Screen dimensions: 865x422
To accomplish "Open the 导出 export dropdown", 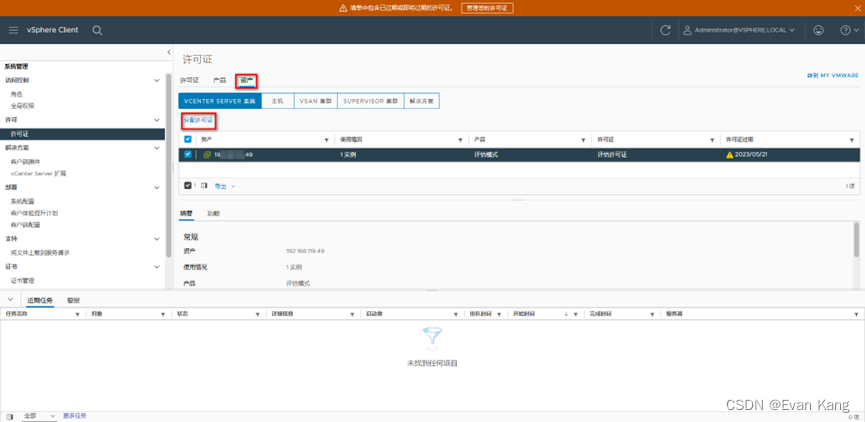I will pos(225,186).
